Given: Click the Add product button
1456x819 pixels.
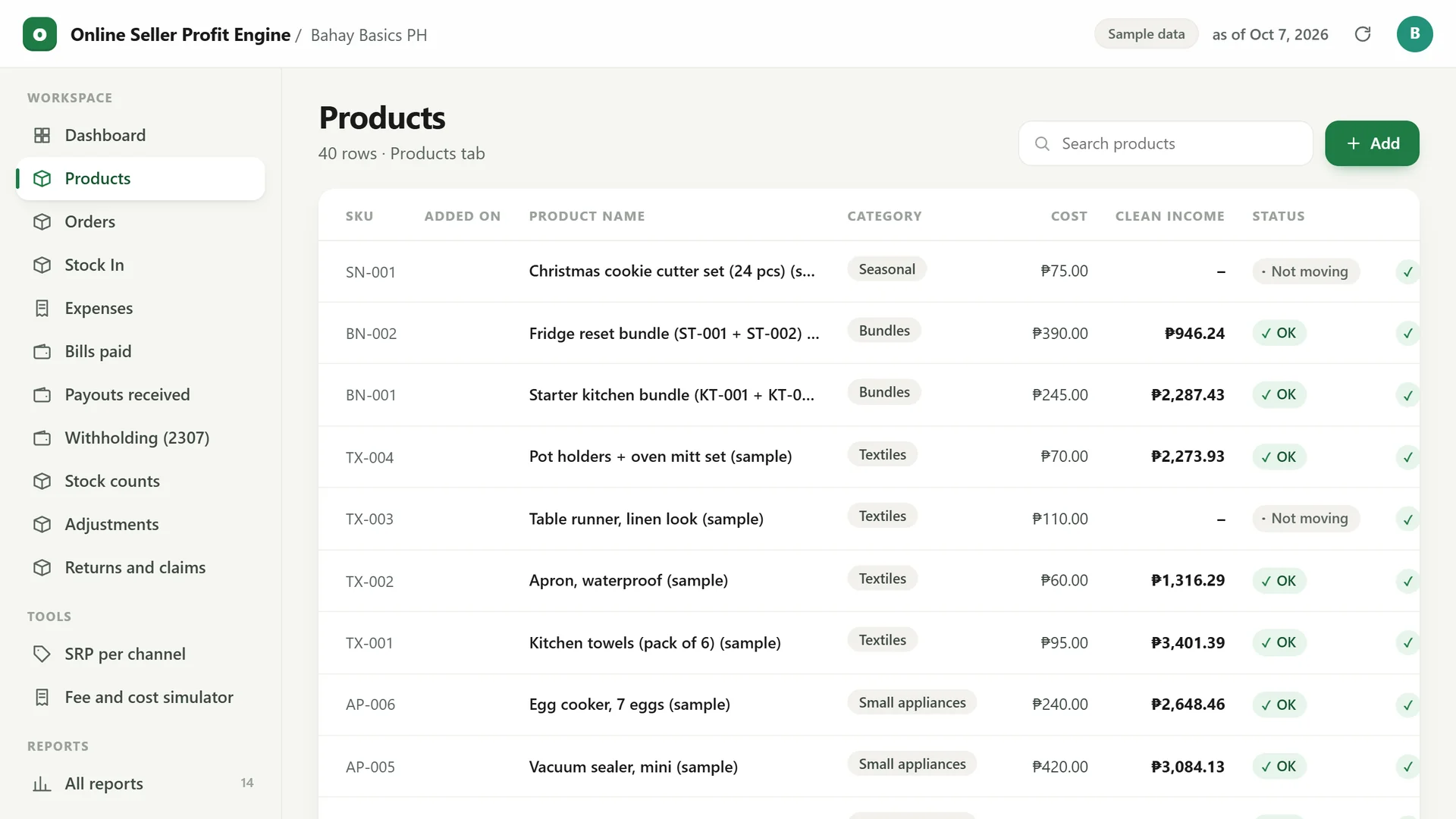Looking at the screenshot, I should [x=1372, y=143].
